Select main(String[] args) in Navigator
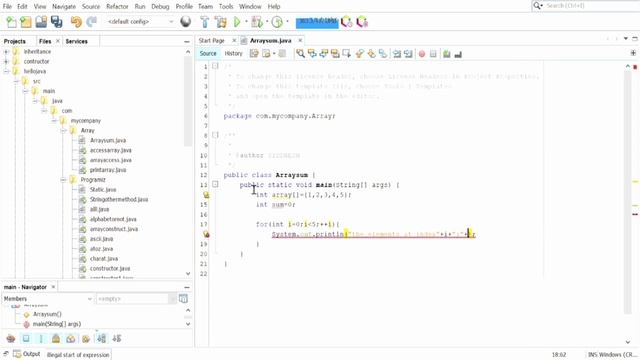Image resolution: width=640 pixels, height=360 pixels. (x=57, y=324)
